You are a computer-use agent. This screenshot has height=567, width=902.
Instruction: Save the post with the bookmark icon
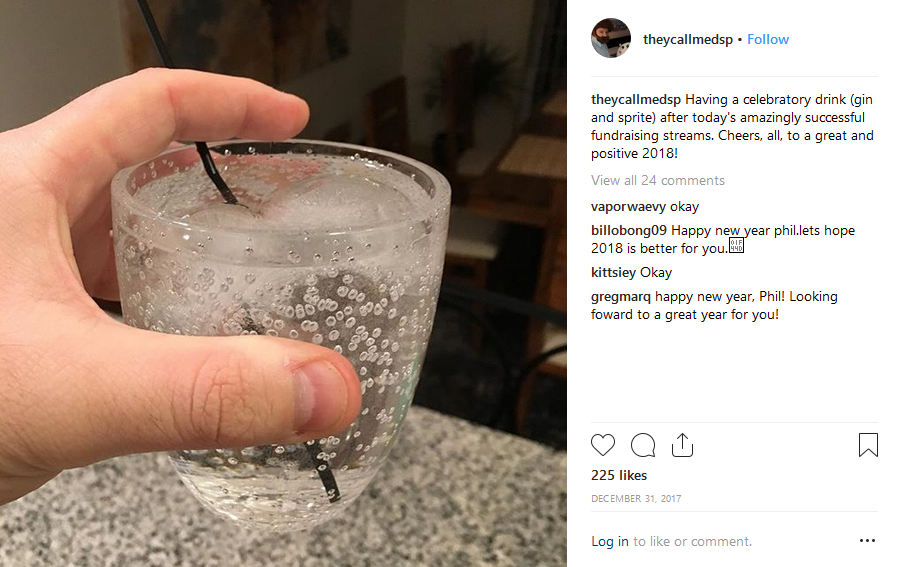[x=868, y=445]
